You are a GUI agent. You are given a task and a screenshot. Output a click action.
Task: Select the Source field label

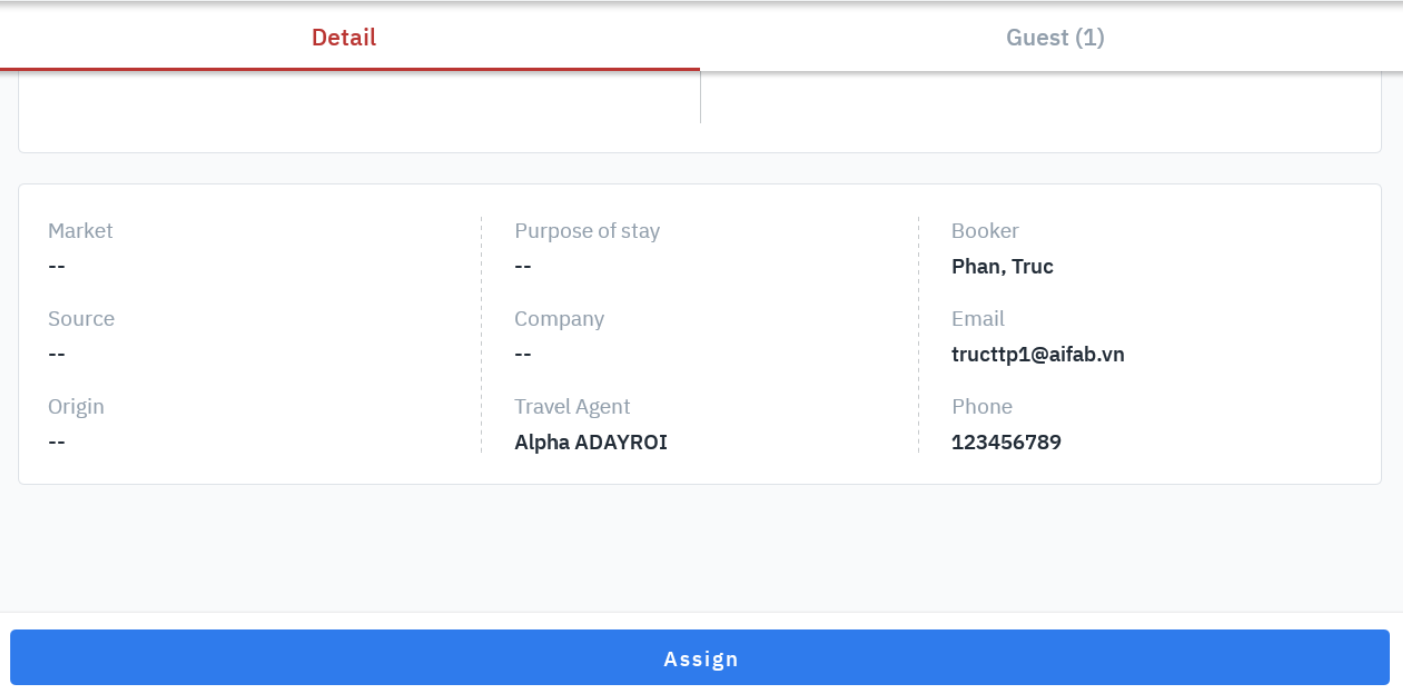point(81,319)
